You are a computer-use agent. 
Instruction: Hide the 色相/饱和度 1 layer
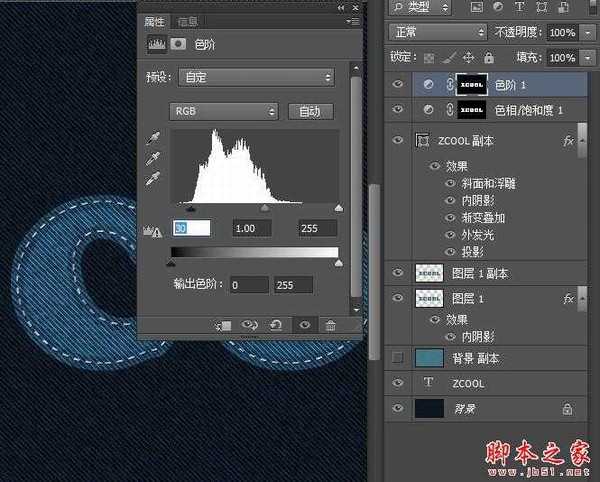coord(398,109)
